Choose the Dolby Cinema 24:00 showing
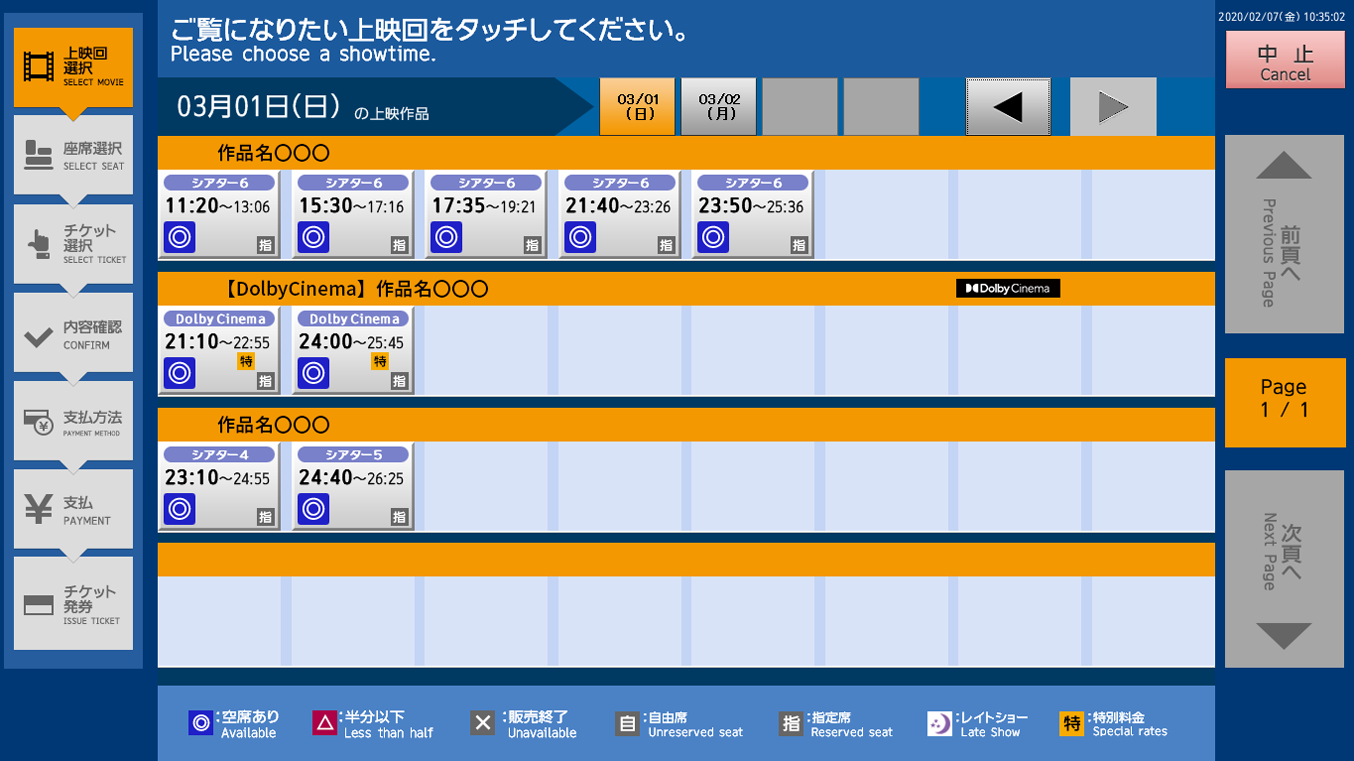Image resolution: width=1354 pixels, height=761 pixels. click(x=353, y=350)
